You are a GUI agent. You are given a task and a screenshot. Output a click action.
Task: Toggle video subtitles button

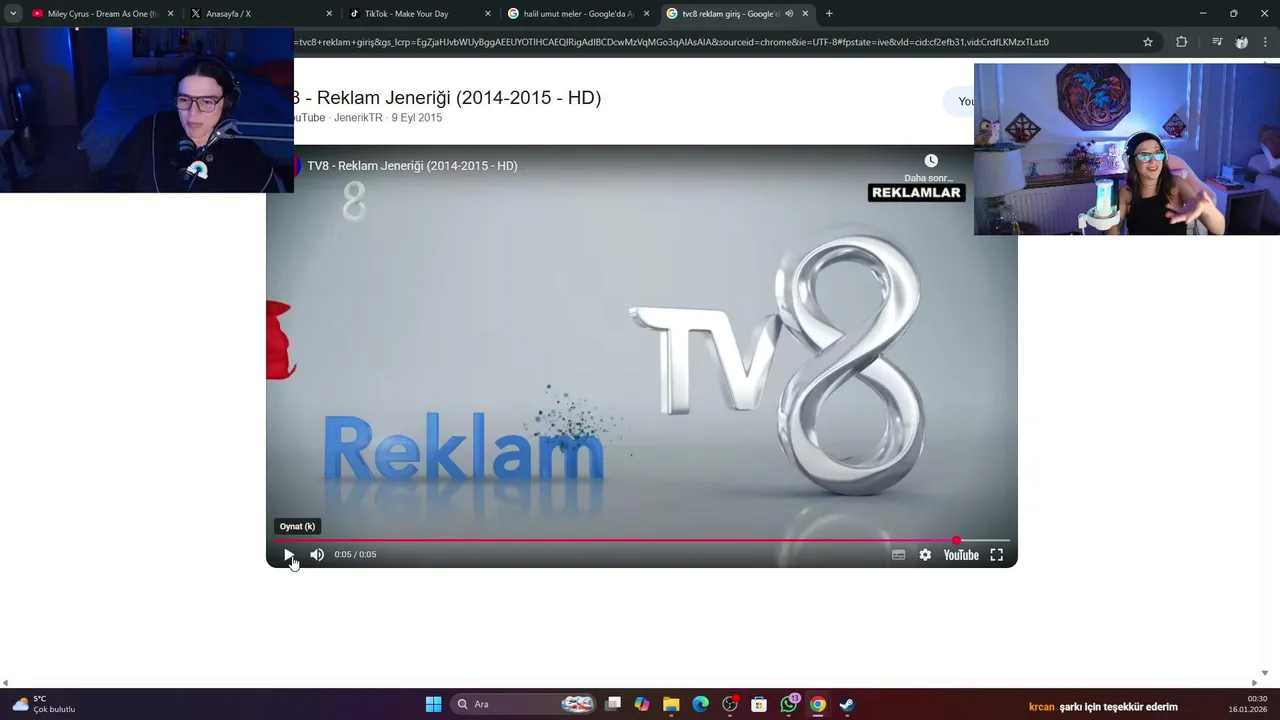(898, 555)
